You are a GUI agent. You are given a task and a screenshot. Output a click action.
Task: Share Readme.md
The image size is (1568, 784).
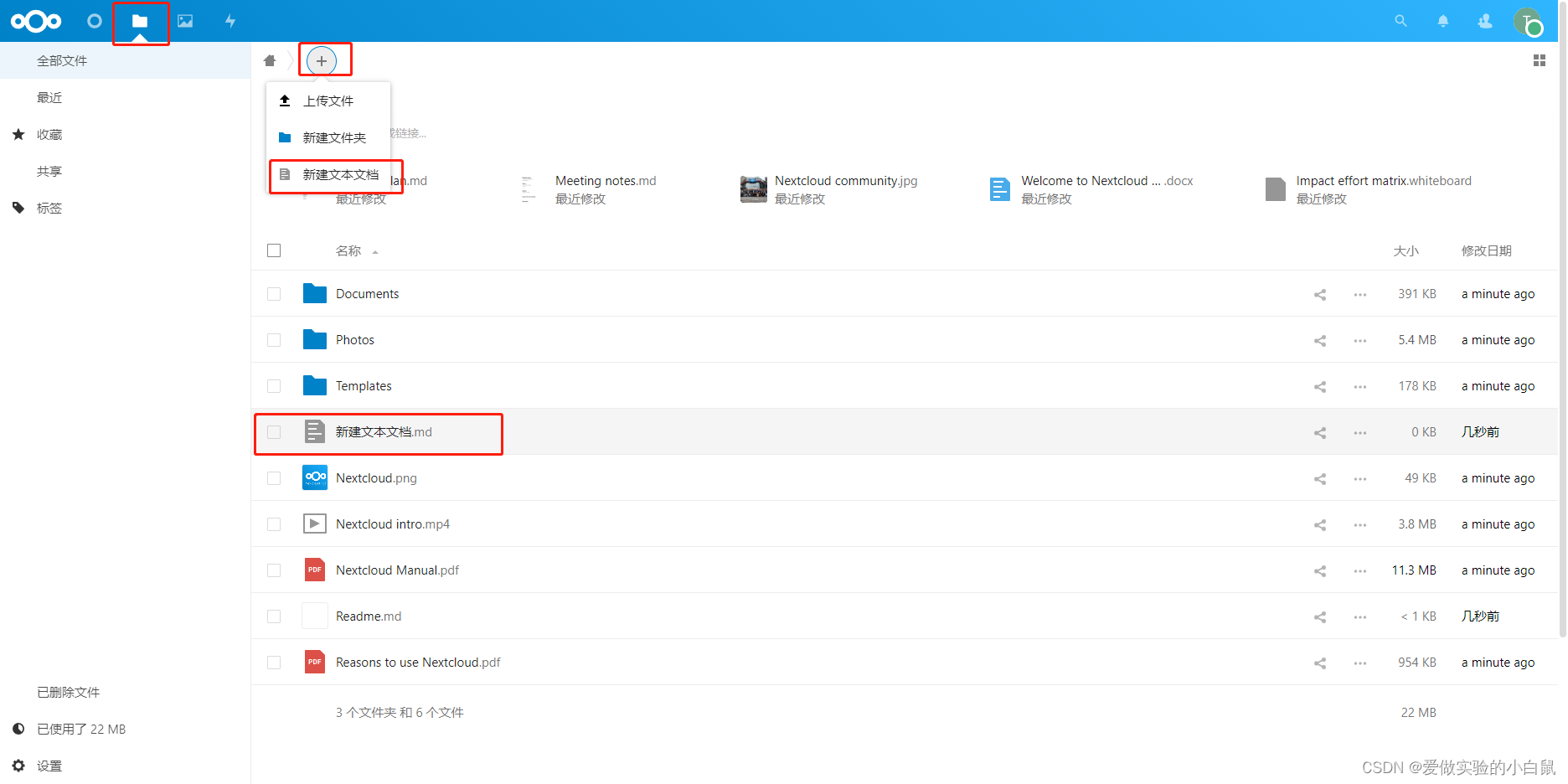(x=1320, y=616)
